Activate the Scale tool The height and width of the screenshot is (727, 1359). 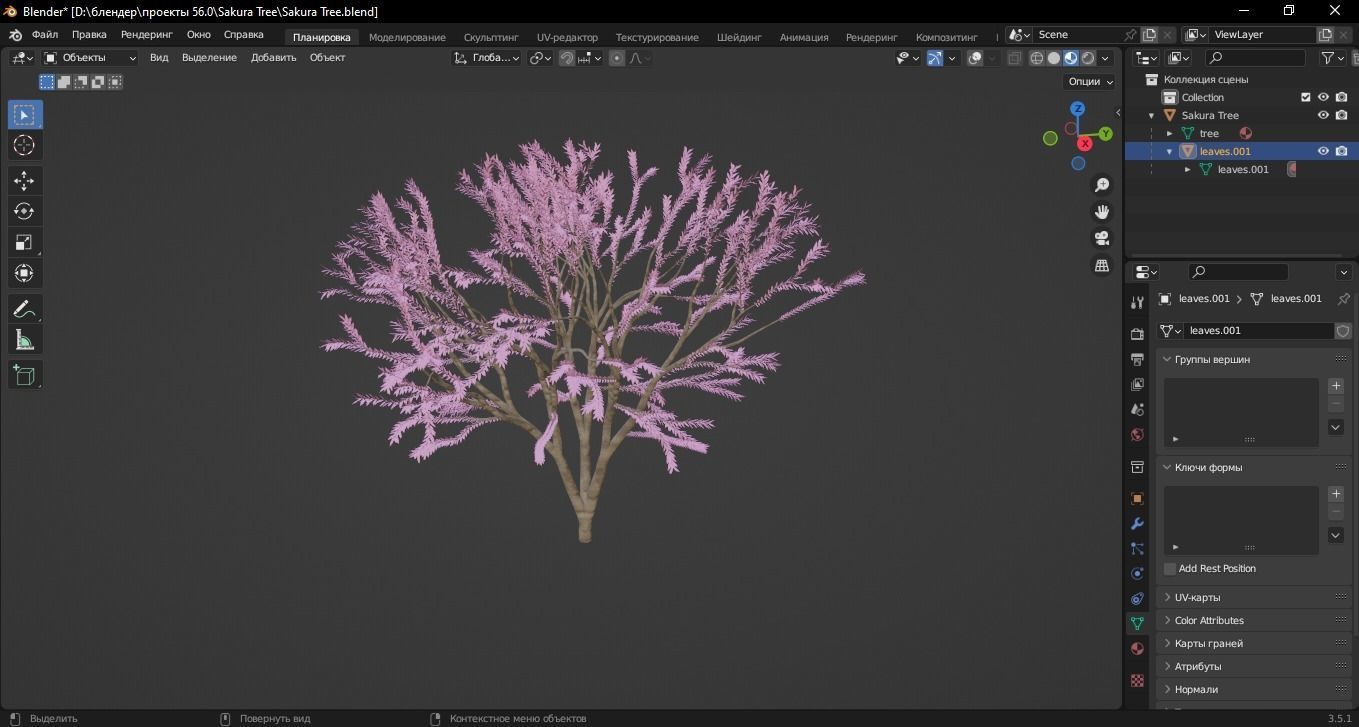point(24,242)
